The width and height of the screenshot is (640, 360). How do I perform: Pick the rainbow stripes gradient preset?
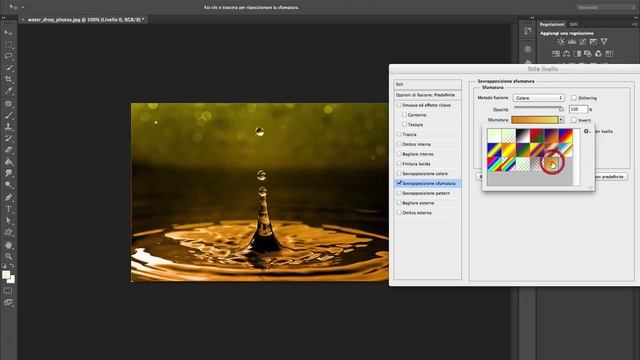click(x=494, y=164)
